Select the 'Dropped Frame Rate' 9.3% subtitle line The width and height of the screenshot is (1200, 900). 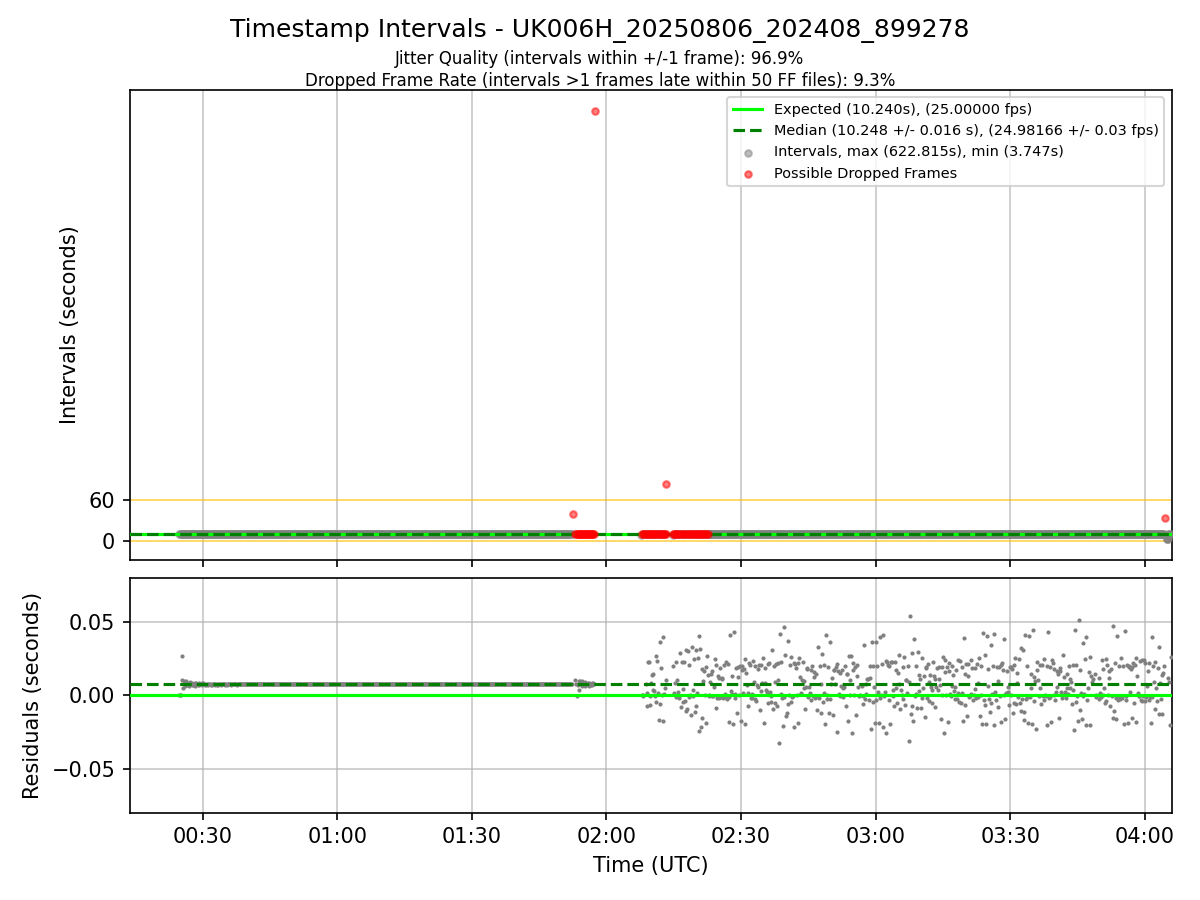click(599, 80)
